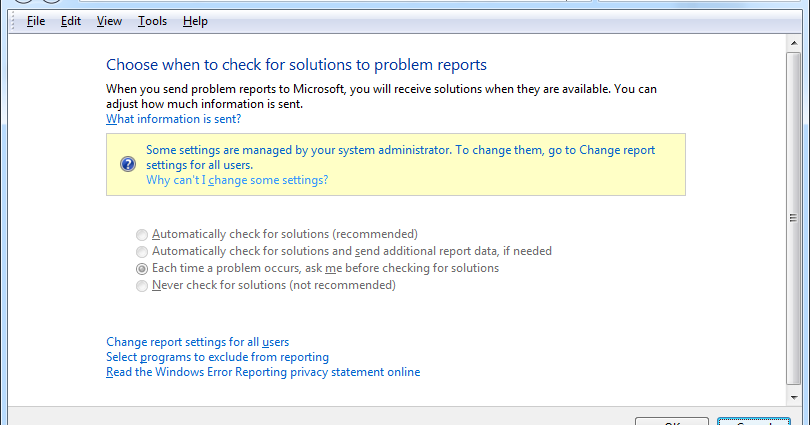Open the What information is sent link
Viewport: 810px width, 425px height.
point(173,119)
